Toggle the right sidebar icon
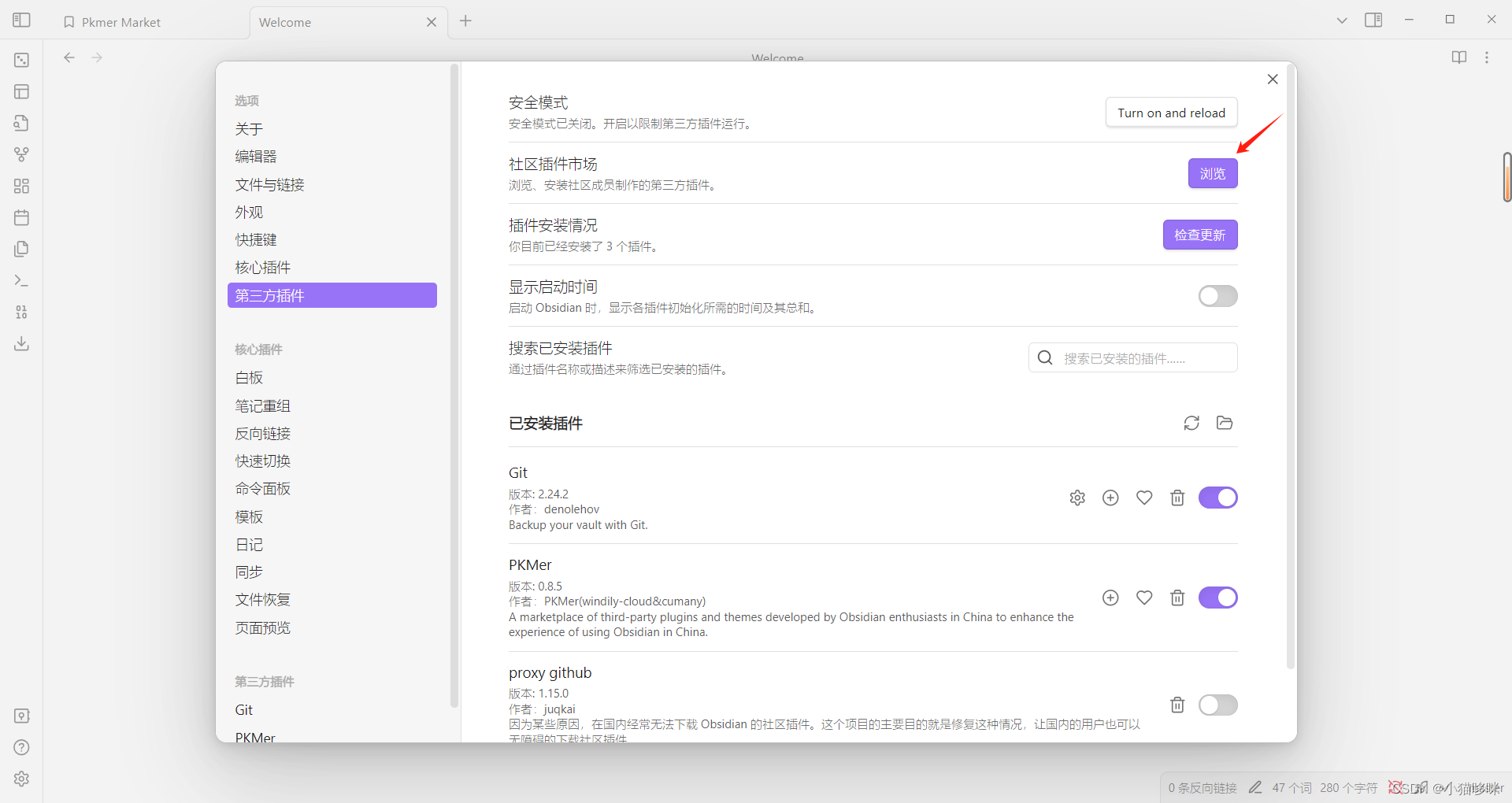This screenshot has height=803, width=1512. click(1373, 20)
